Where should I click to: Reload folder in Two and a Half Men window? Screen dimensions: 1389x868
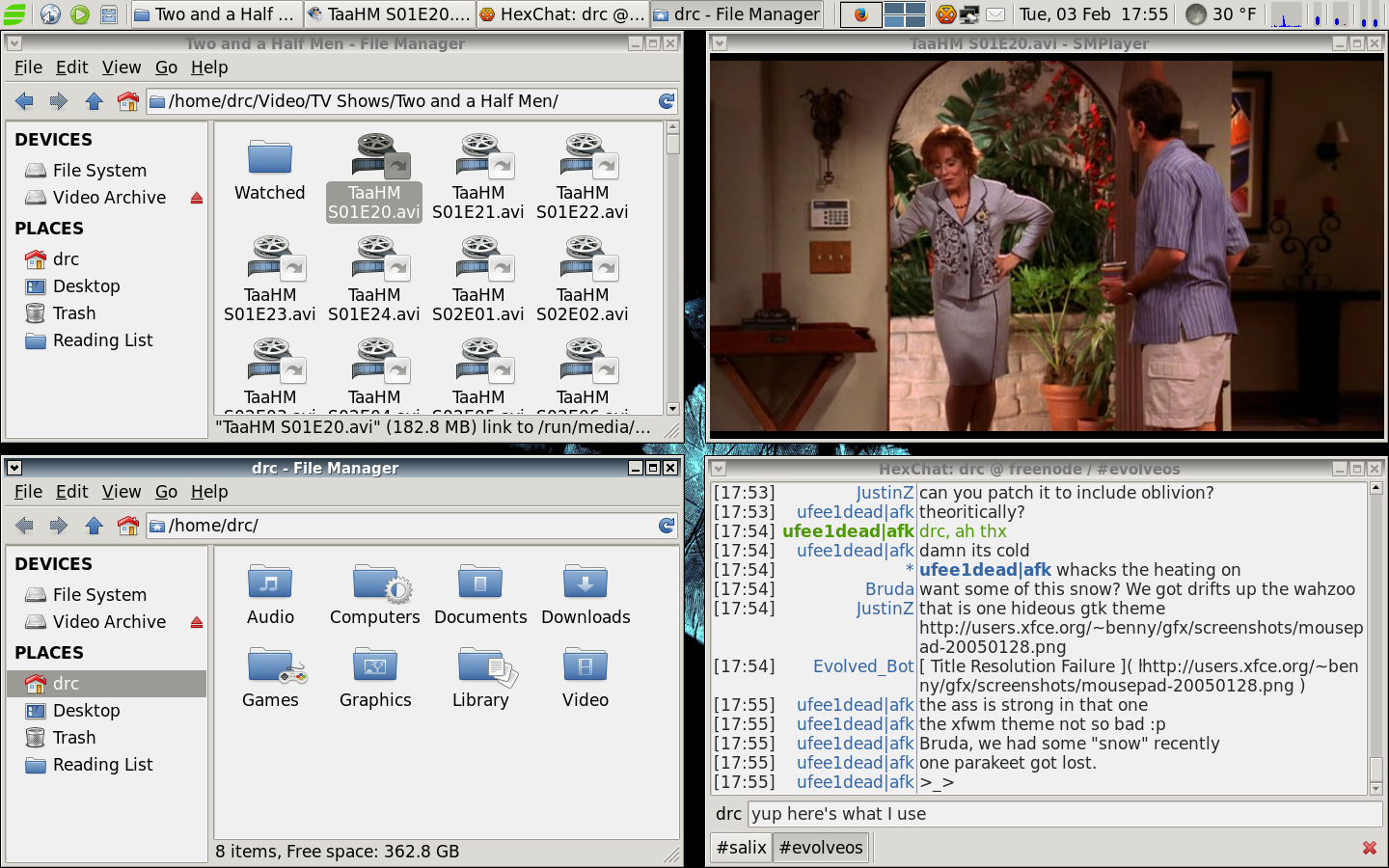(x=667, y=101)
